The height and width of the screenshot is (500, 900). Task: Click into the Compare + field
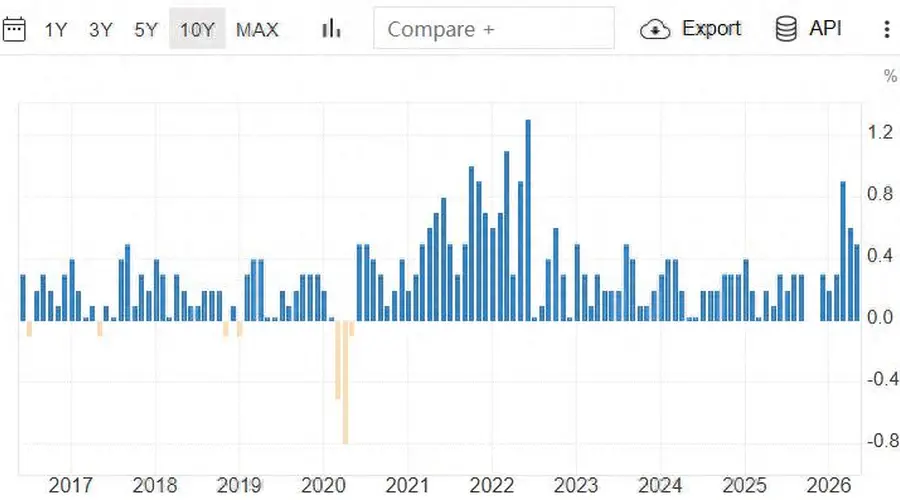pyautogui.click(x=494, y=28)
